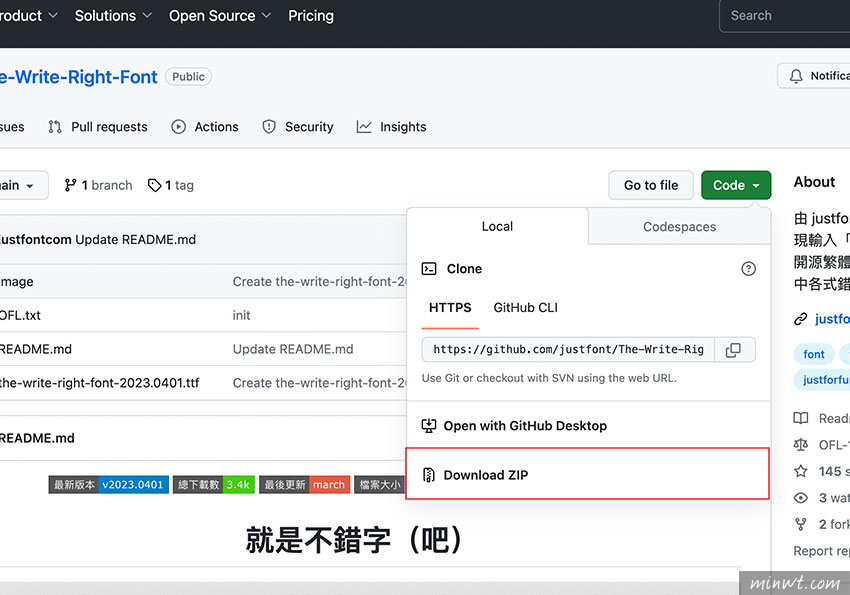Click the ZIP file icon
850x595 pixels.
click(x=429, y=475)
